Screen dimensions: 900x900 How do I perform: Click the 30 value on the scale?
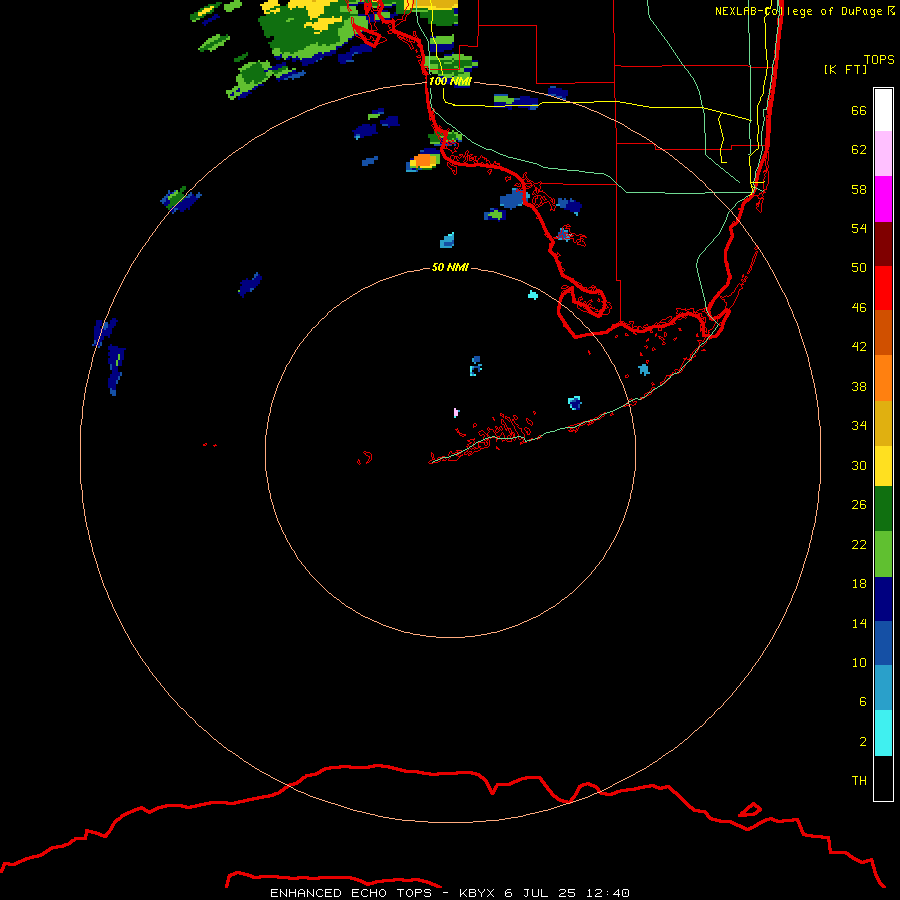point(859,465)
